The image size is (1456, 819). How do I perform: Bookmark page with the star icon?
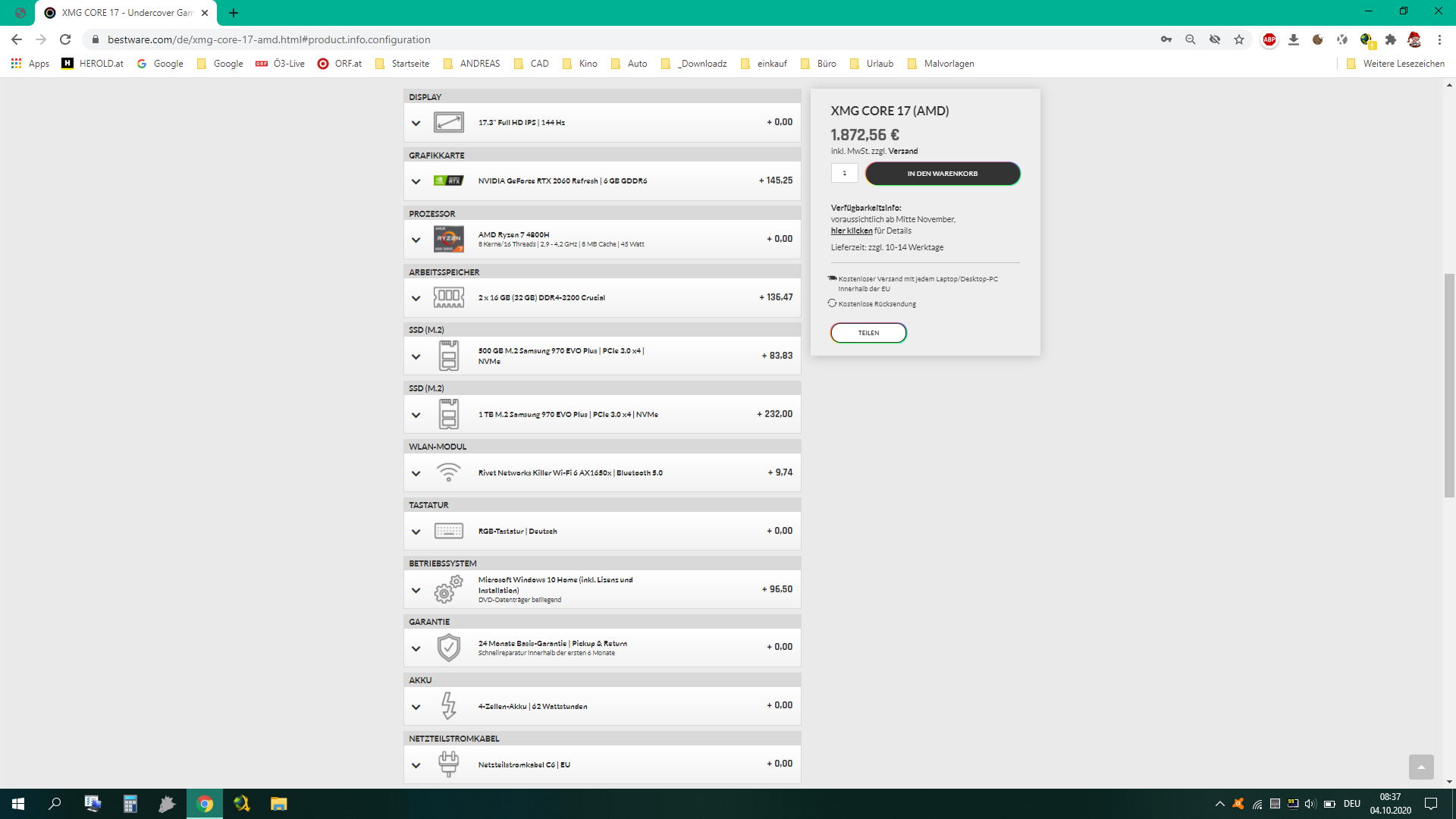coord(1239,39)
